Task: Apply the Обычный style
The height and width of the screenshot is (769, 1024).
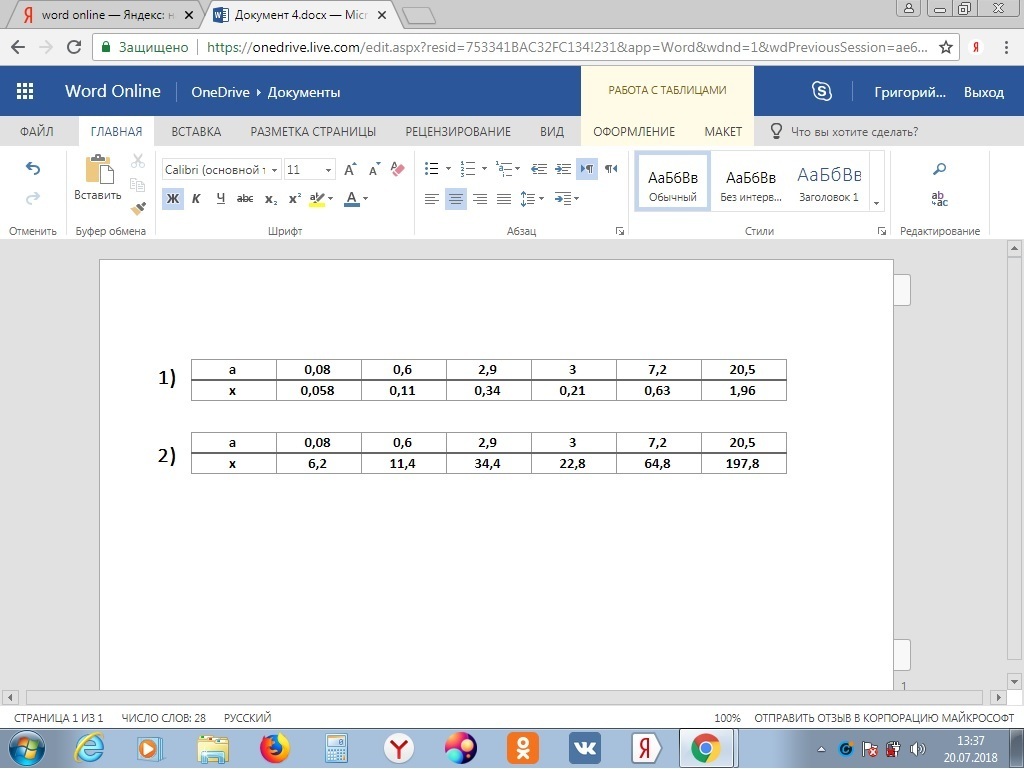Action: pos(673,181)
